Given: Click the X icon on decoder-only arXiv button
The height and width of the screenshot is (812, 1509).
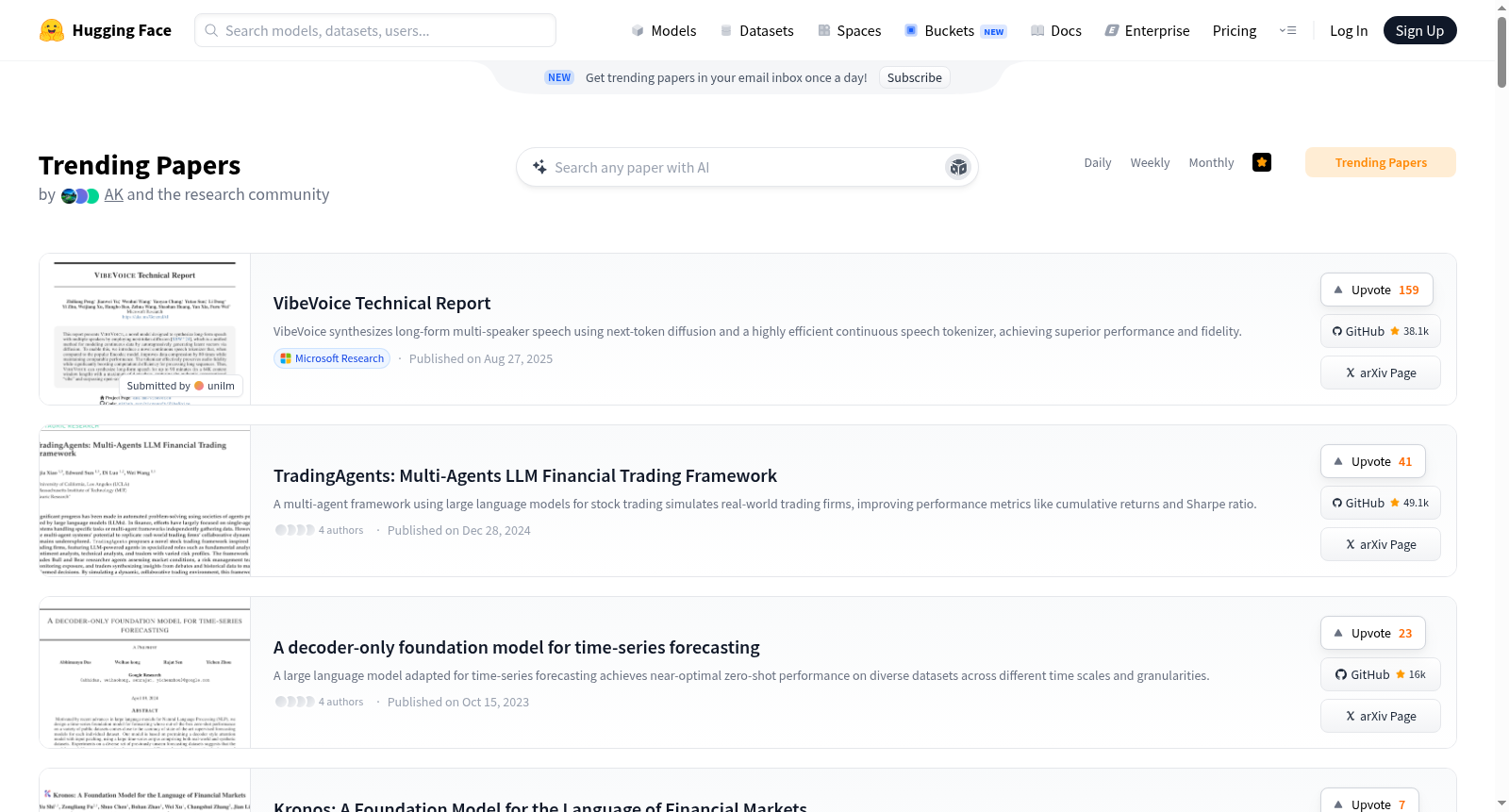Looking at the screenshot, I should [x=1351, y=716].
